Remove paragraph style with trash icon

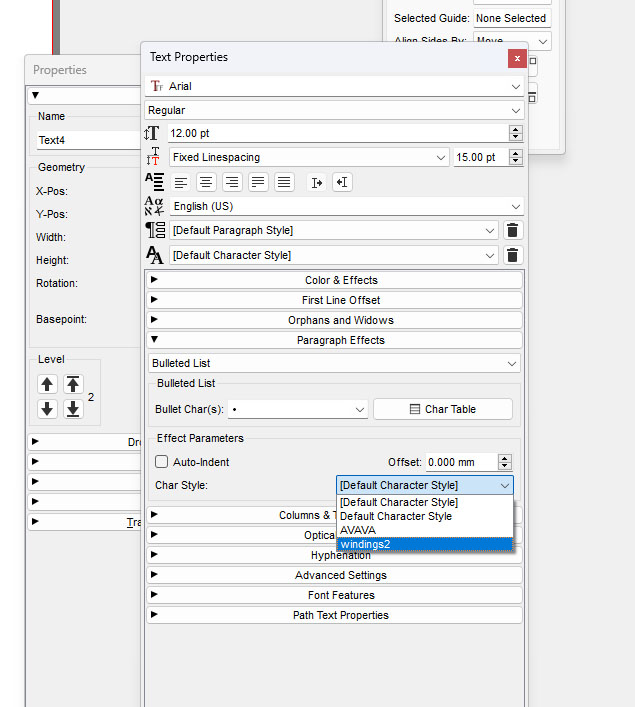(513, 231)
